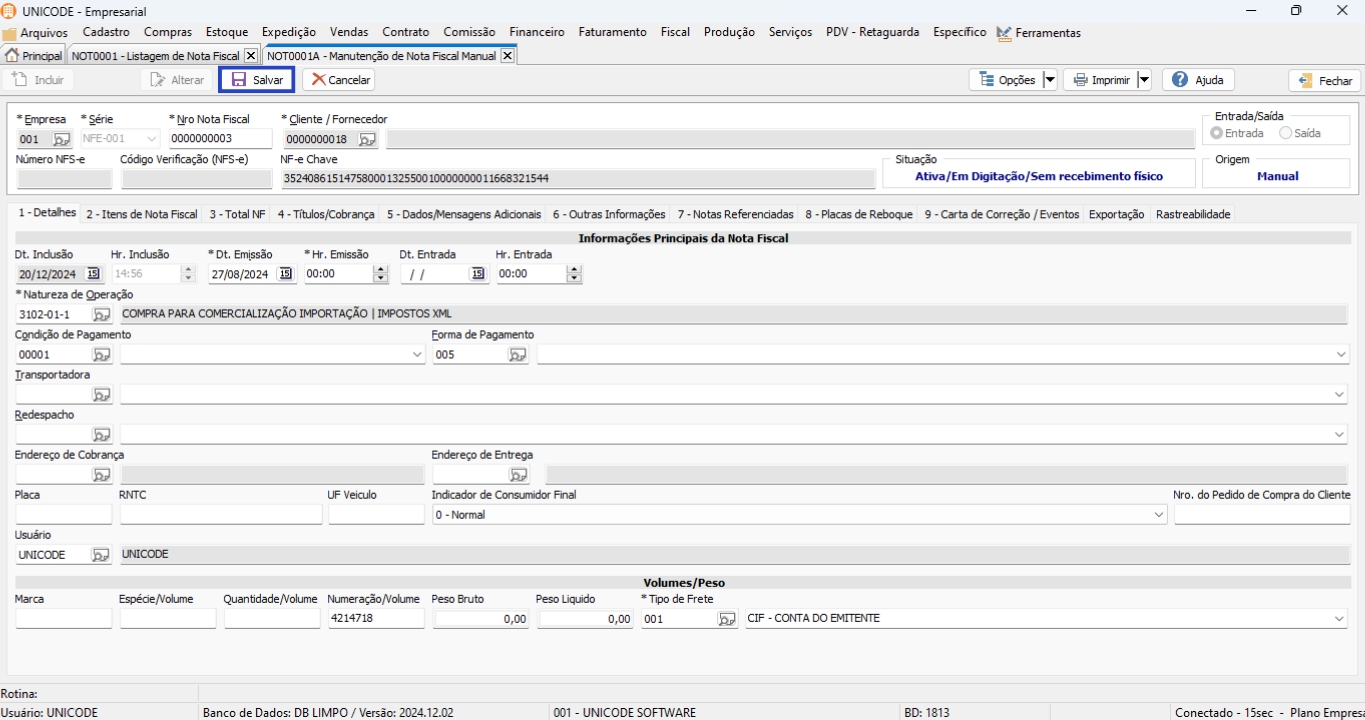This screenshot has width=1365, height=720.
Task: Open the Financeiro menu
Action: click(536, 32)
